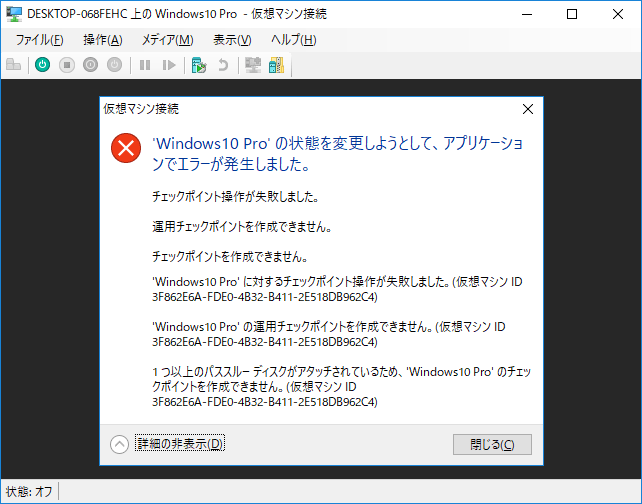Click the Revert (undo arrow) toolbar icon
The height and width of the screenshot is (504, 642).
tap(223, 65)
